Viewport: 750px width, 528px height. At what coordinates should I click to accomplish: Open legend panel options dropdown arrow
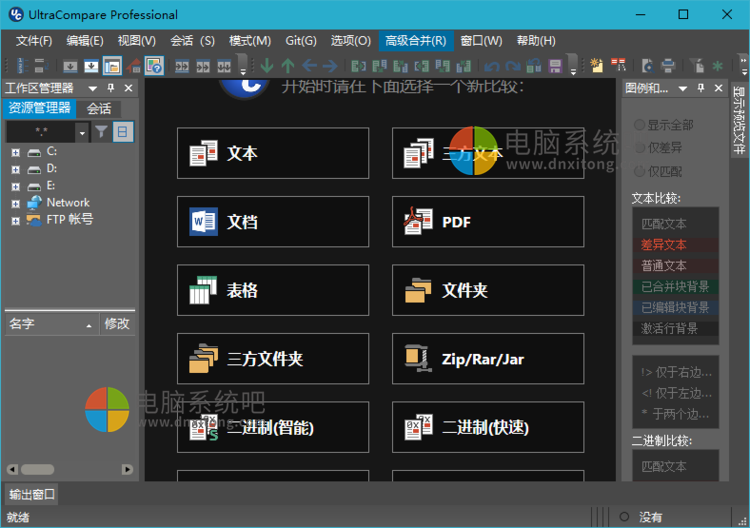(x=683, y=88)
